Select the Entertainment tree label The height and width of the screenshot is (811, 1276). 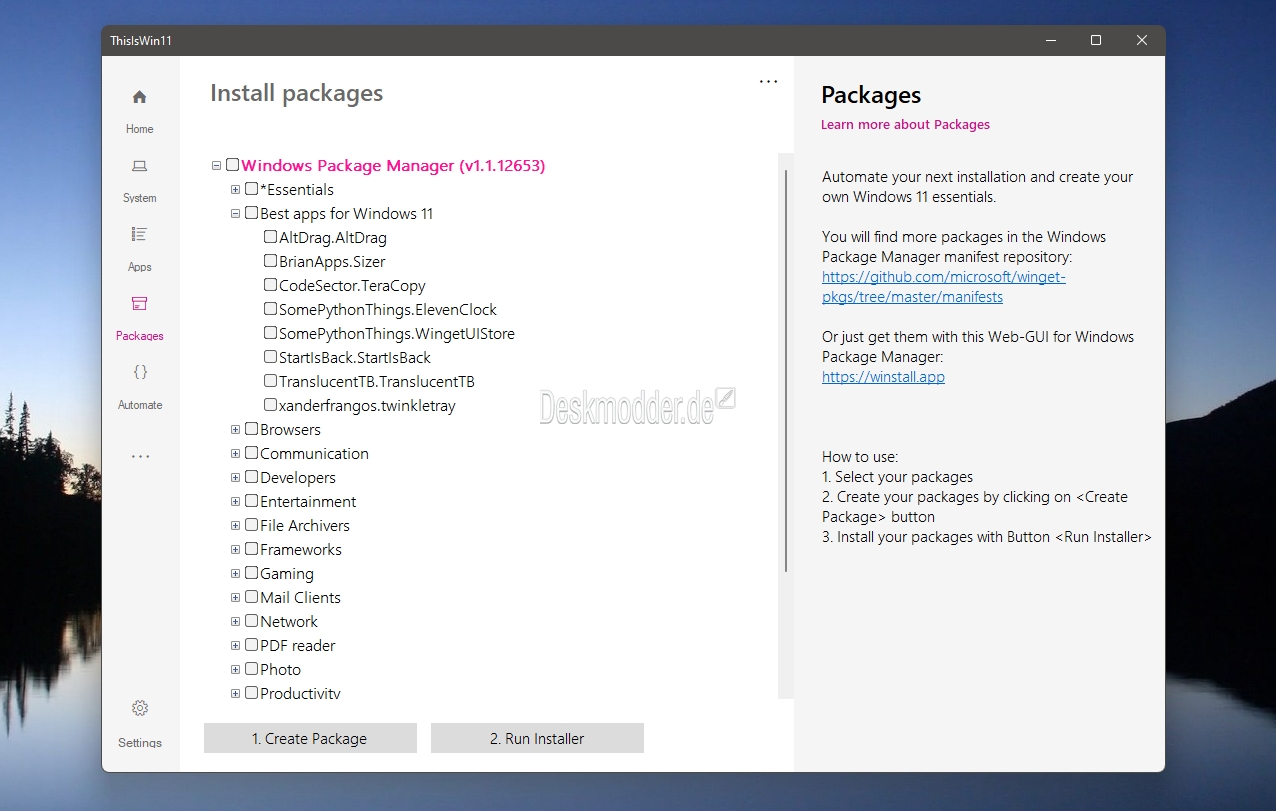click(x=308, y=501)
